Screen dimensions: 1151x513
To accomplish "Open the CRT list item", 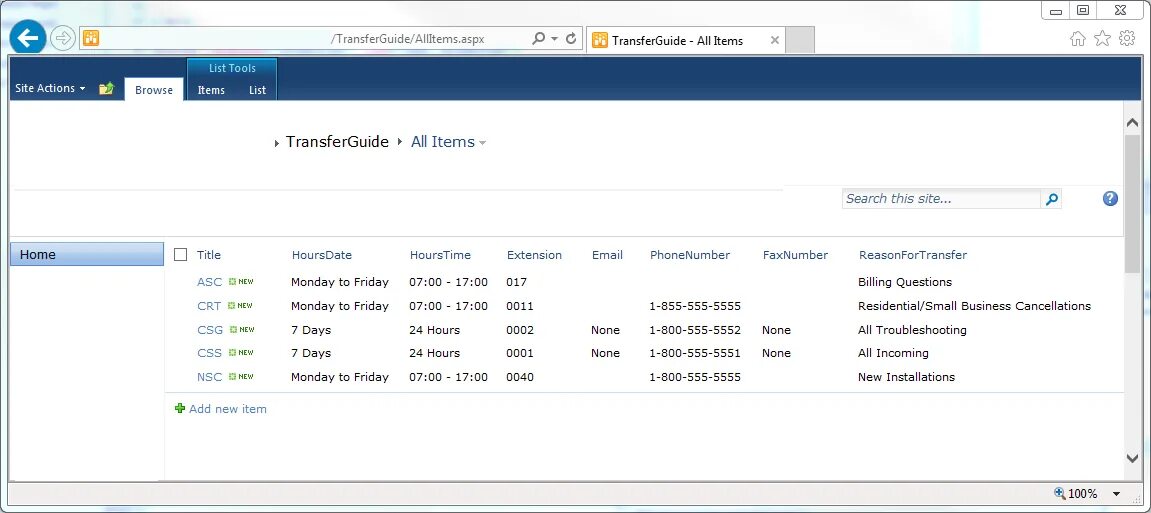I will coord(209,306).
